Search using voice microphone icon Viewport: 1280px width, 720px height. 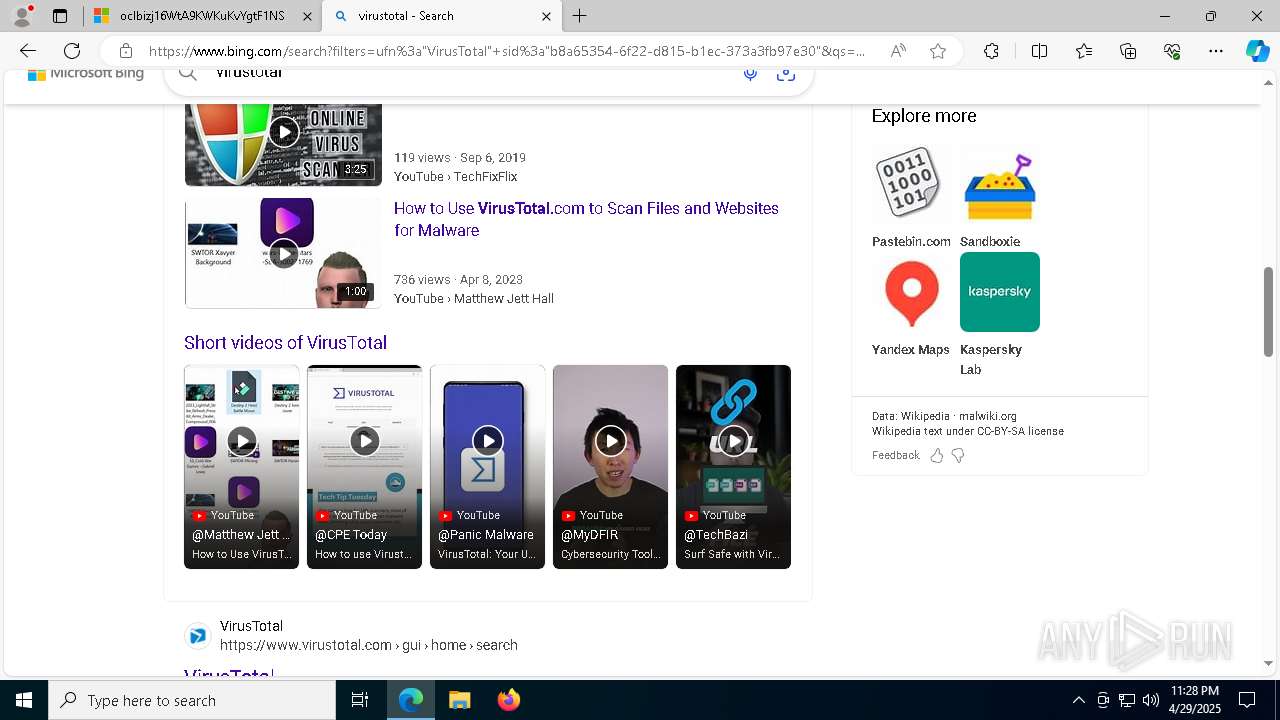click(750, 75)
